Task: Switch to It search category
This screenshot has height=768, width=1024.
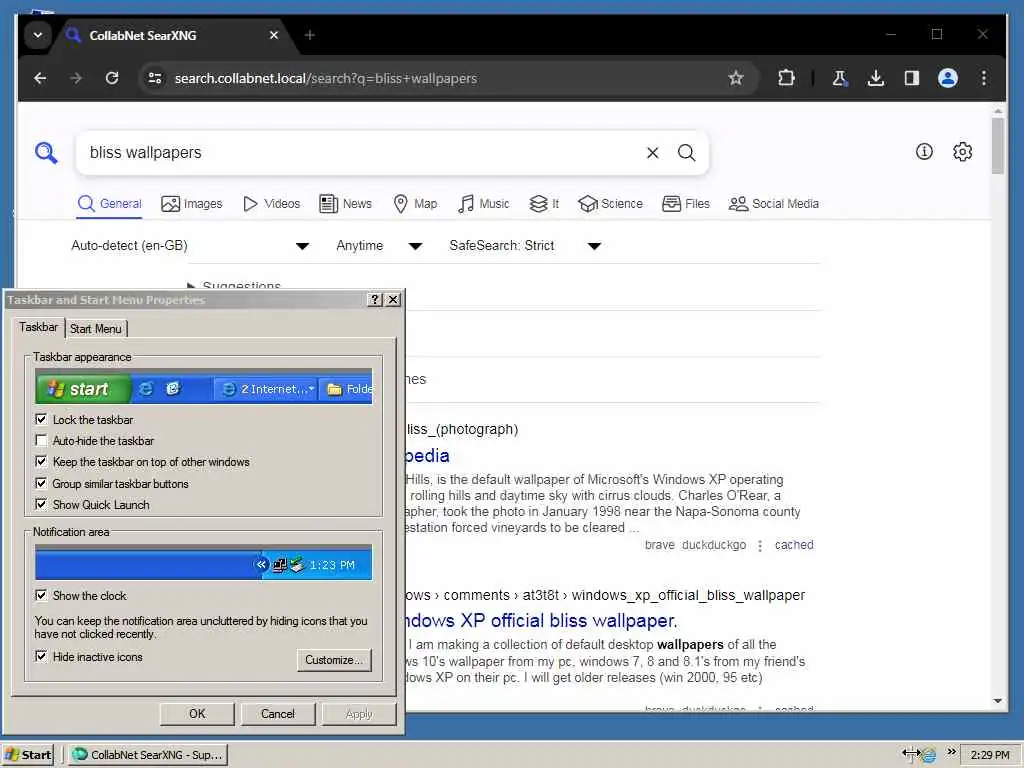Action: (x=544, y=204)
